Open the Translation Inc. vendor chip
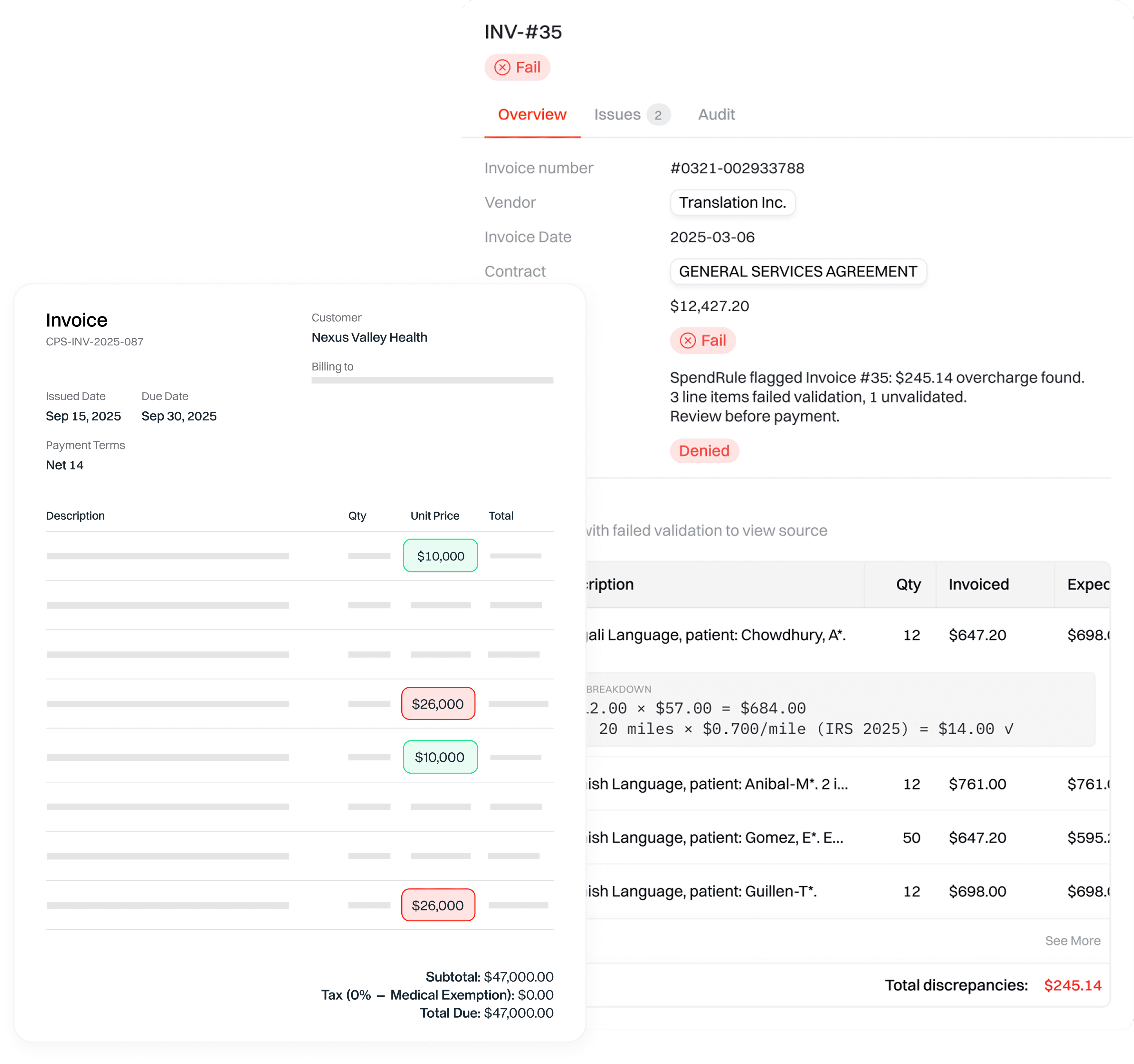The height and width of the screenshot is (1064, 1134). click(x=732, y=202)
